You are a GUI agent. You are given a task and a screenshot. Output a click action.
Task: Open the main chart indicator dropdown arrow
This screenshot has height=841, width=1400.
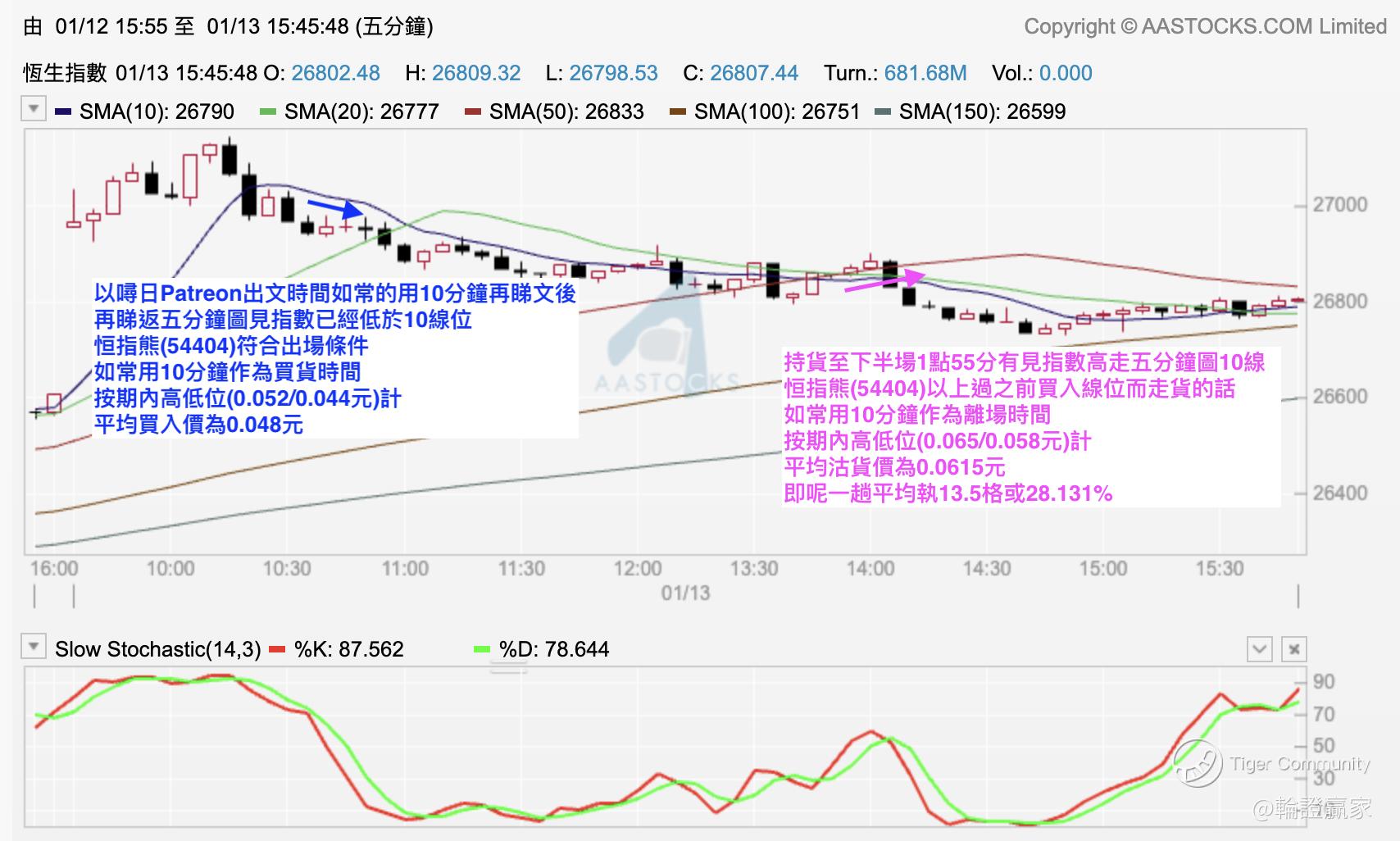(x=34, y=108)
